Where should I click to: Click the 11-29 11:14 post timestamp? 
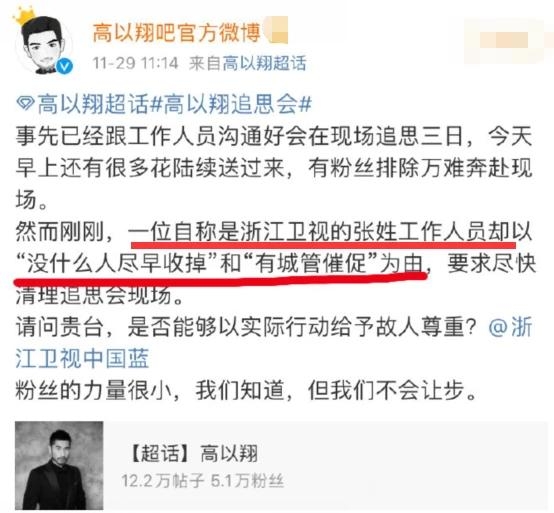(135, 63)
